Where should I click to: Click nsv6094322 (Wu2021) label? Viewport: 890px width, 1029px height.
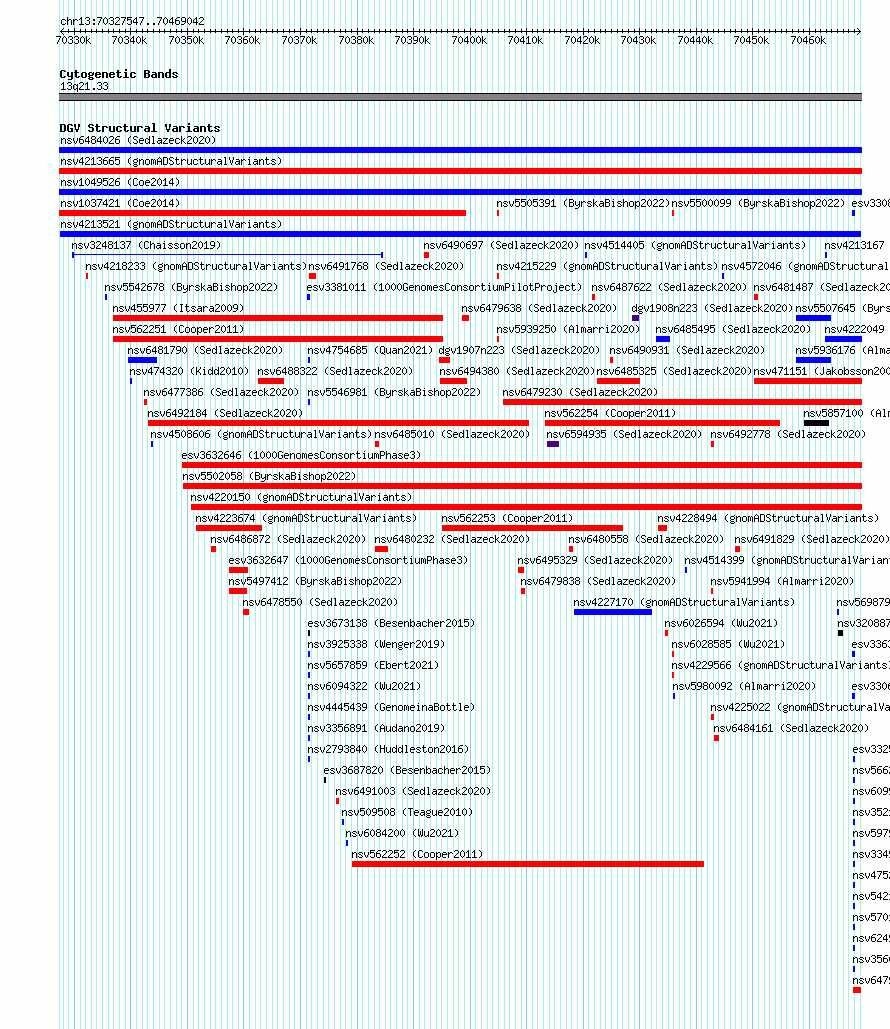pos(364,686)
